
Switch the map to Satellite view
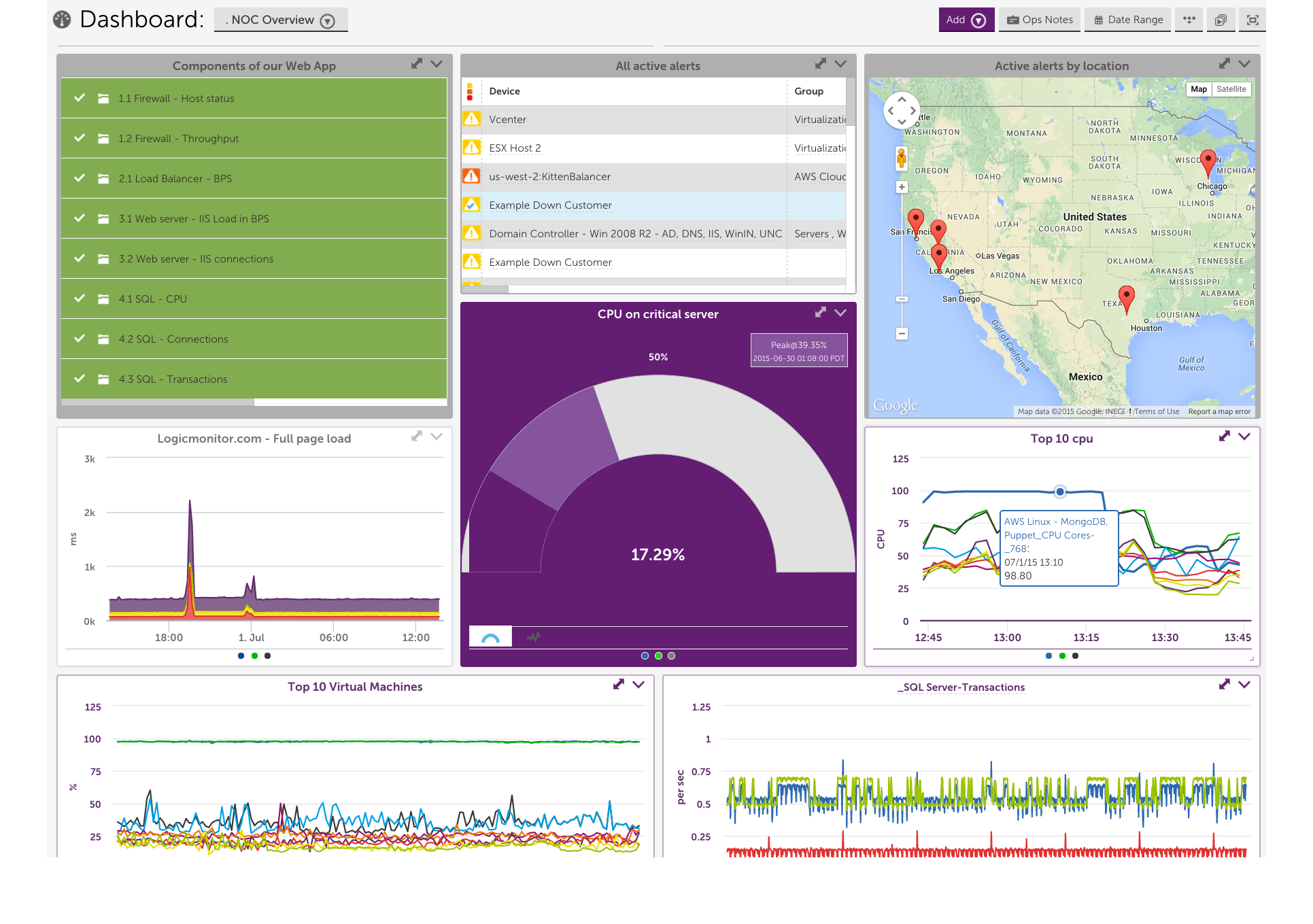pyautogui.click(x=1231, y=89)
